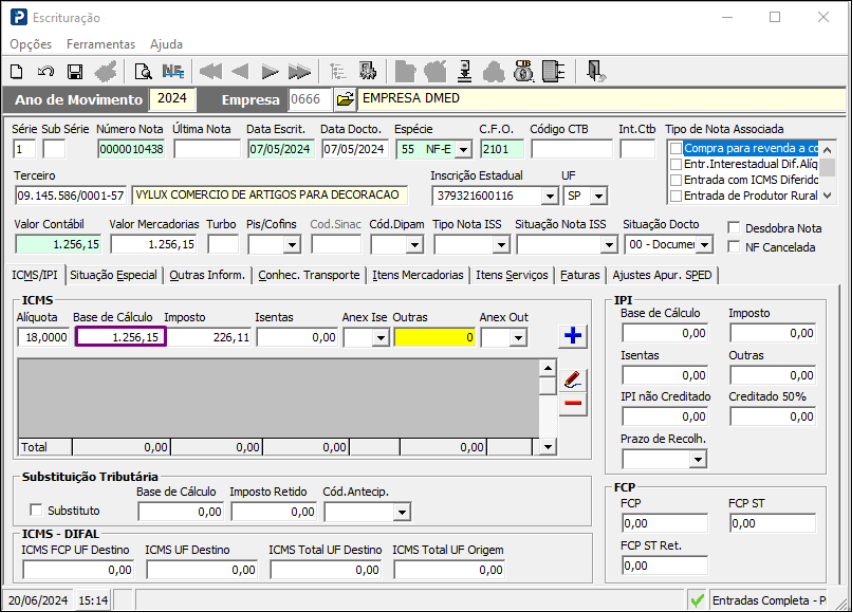Screen dimensions: 853x613
Task: Open the Espécie NF-E dropdown
Action: 463,149
